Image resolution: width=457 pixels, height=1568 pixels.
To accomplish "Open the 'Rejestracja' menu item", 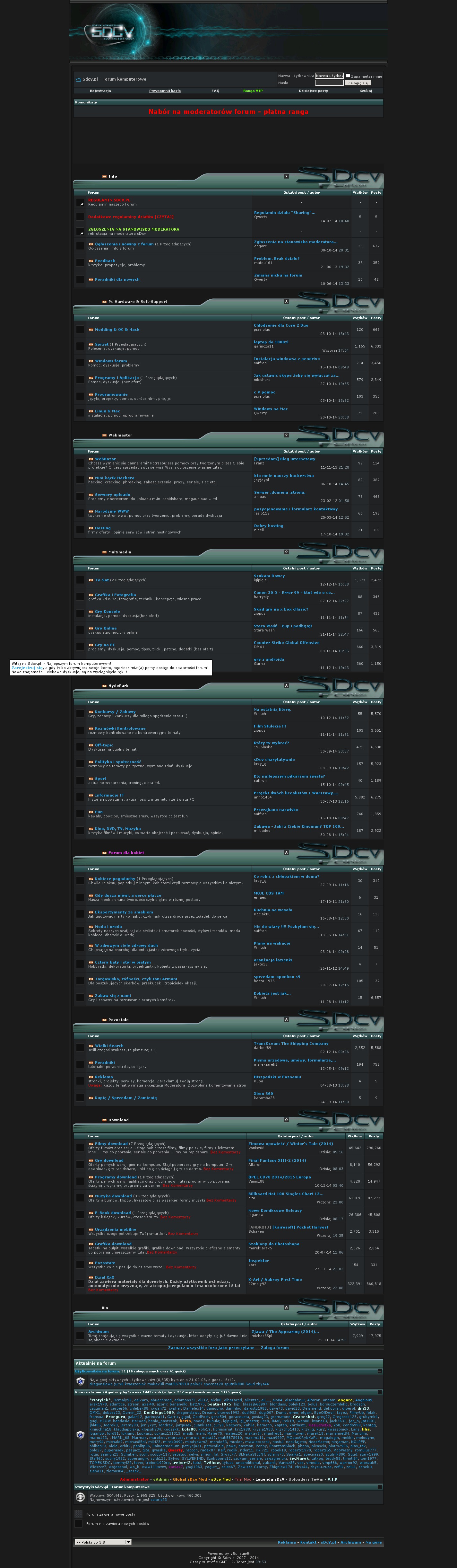I will click(100, 91).
